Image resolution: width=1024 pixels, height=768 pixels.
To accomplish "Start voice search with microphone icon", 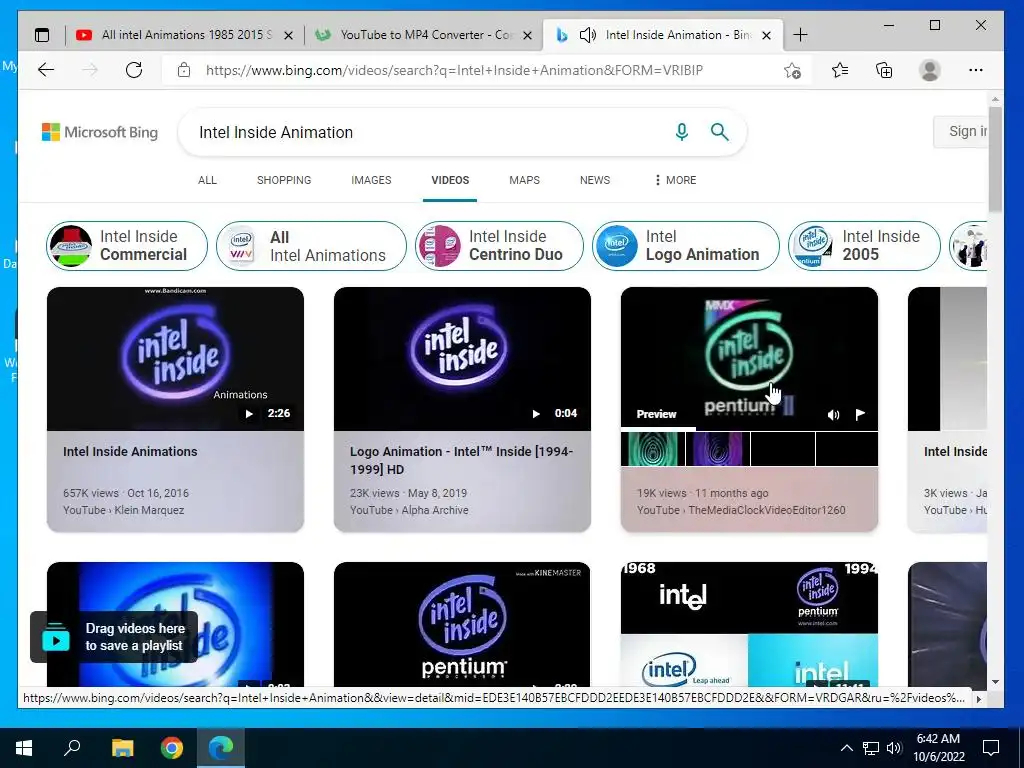I will [x=682, y=132].
